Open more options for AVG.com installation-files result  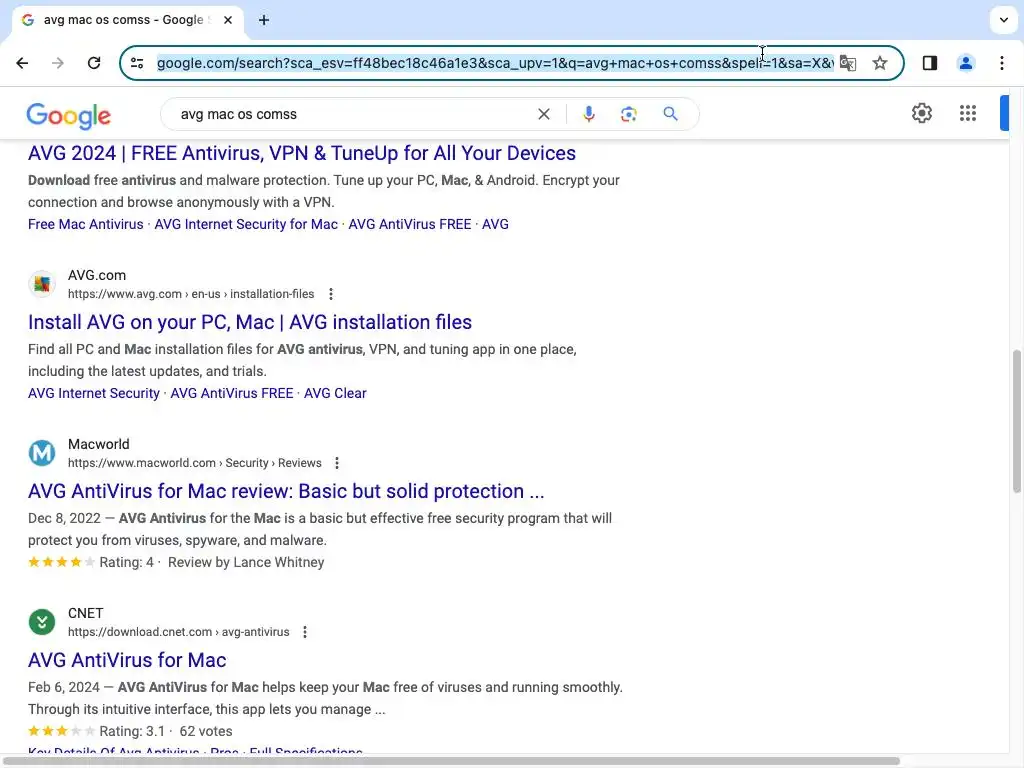[x=331, y=294]
